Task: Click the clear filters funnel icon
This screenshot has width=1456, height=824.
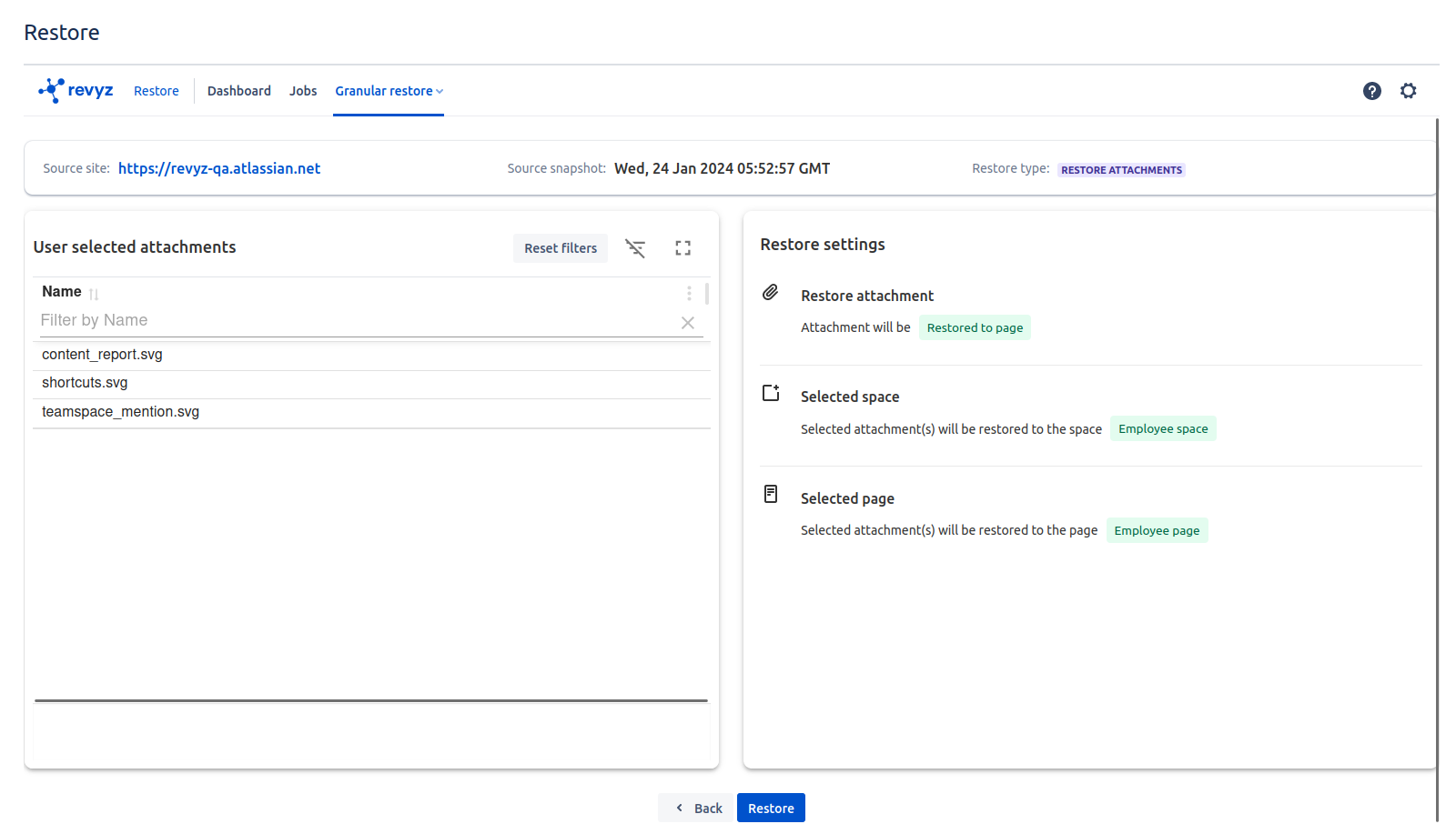Action: tap(635, 248)
